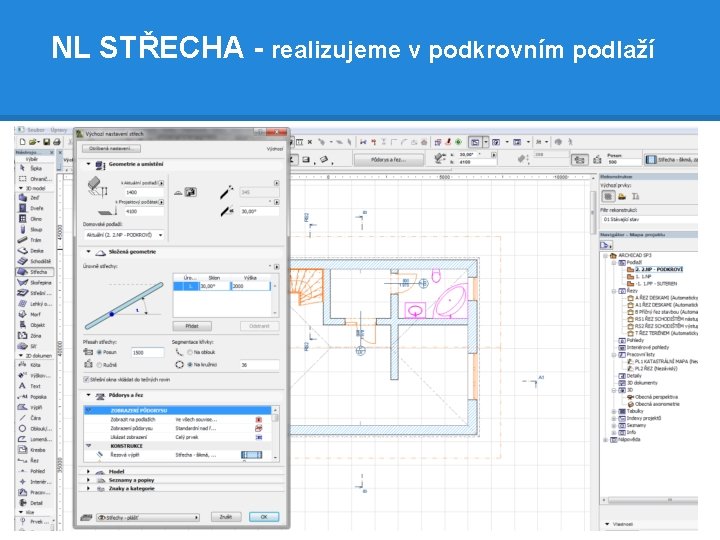This screenshot has width=720, height=540.
Task: Toggle first Výchozí prvky reconstruction status button
Action: click(608, 197)
